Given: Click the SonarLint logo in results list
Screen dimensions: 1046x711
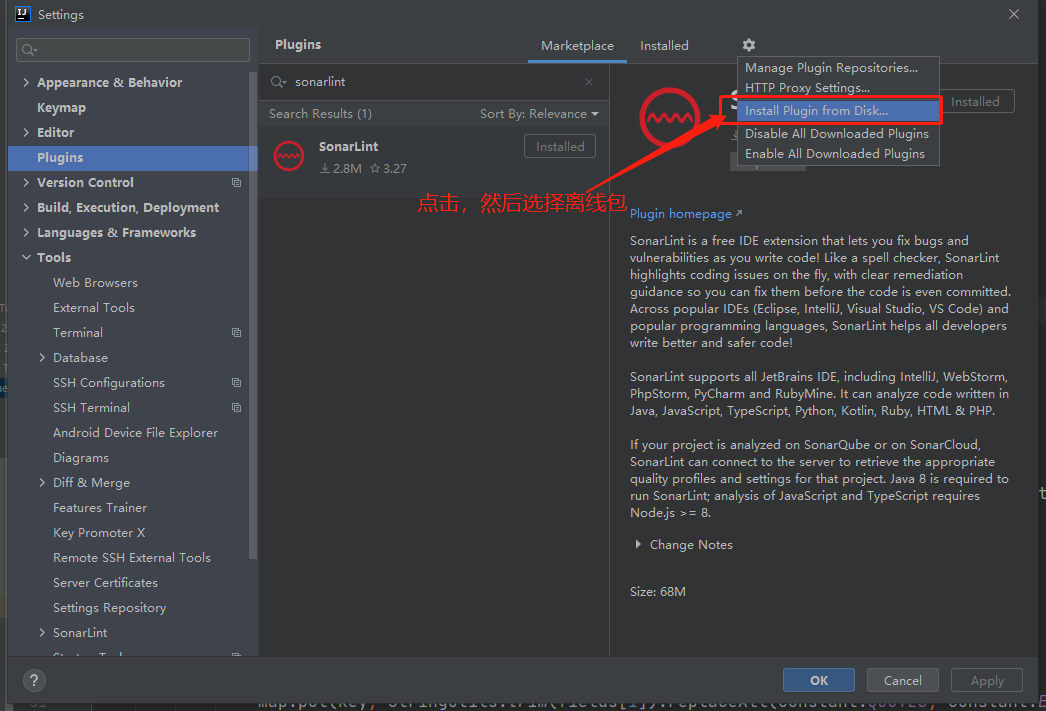Looking at the screenshot, I should point(289,156).
